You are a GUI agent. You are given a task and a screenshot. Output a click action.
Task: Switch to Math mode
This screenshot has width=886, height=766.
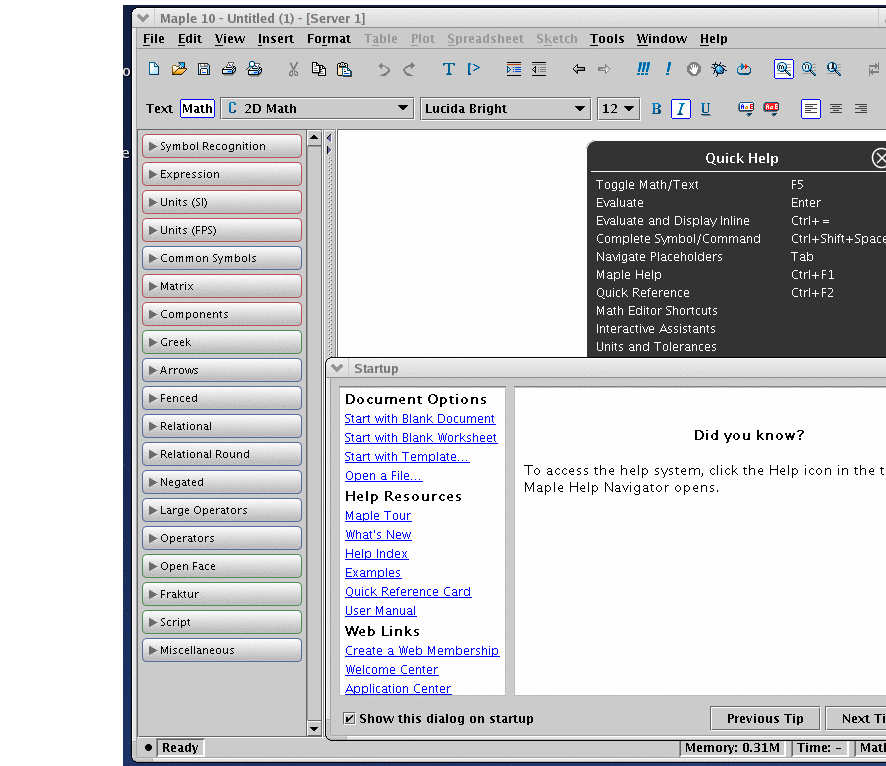[x=197, y=108]
